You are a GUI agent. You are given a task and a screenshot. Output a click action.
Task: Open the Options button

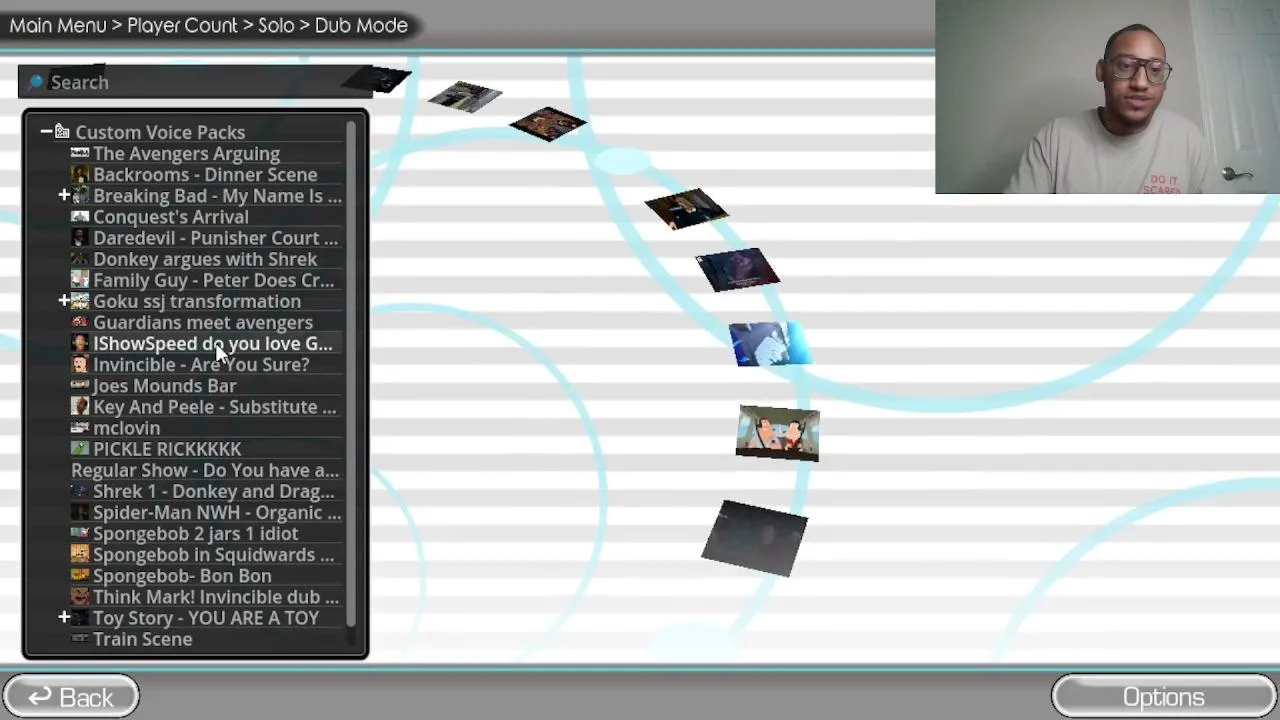coord(1164,697)
